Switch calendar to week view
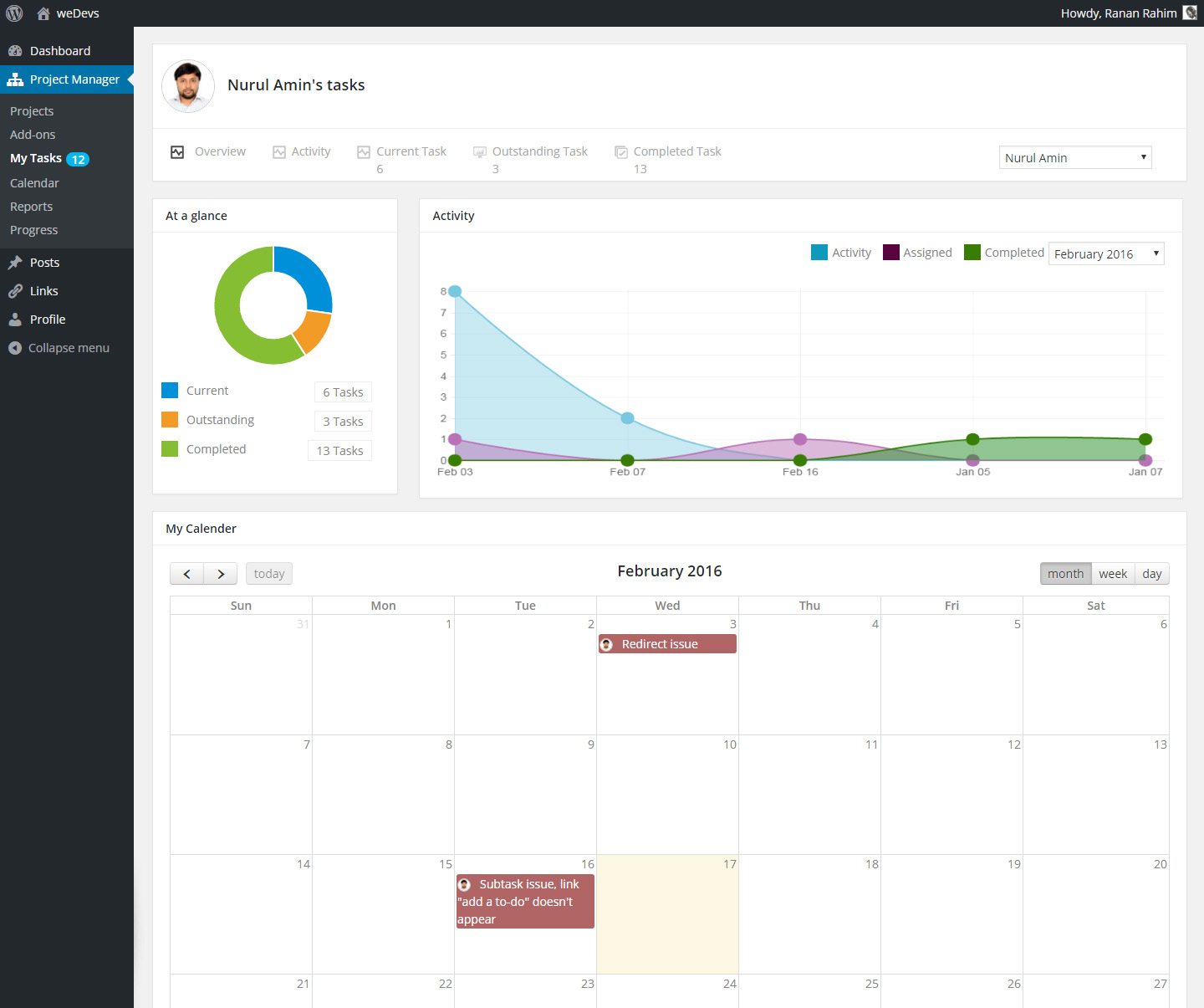Image resolution: width=1204 pixels, height=1008 pixels. coord(1113,574)
